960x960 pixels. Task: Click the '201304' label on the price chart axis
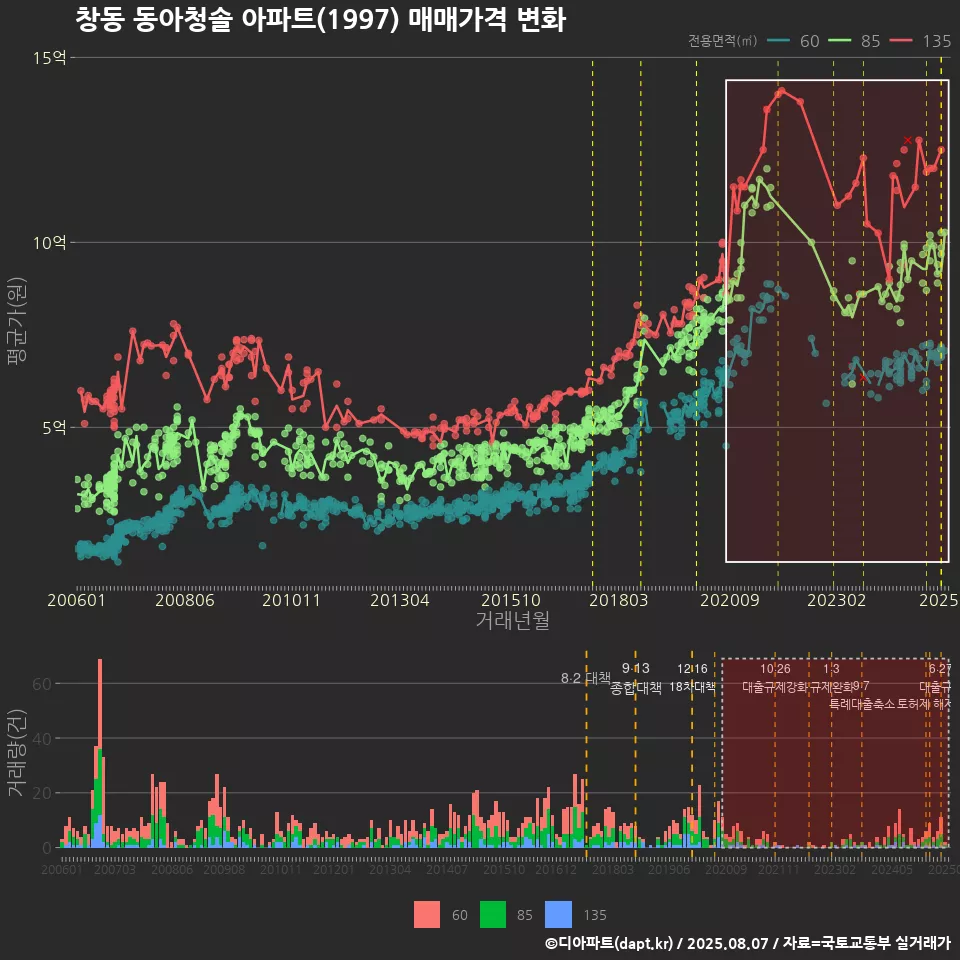point(400,600)
